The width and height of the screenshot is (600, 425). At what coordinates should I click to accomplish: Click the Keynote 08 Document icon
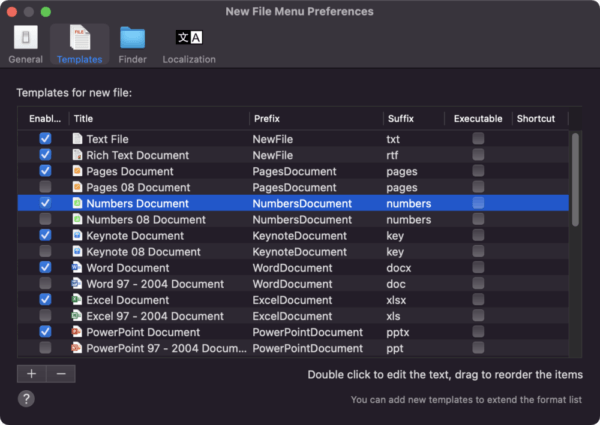(77, 251)
